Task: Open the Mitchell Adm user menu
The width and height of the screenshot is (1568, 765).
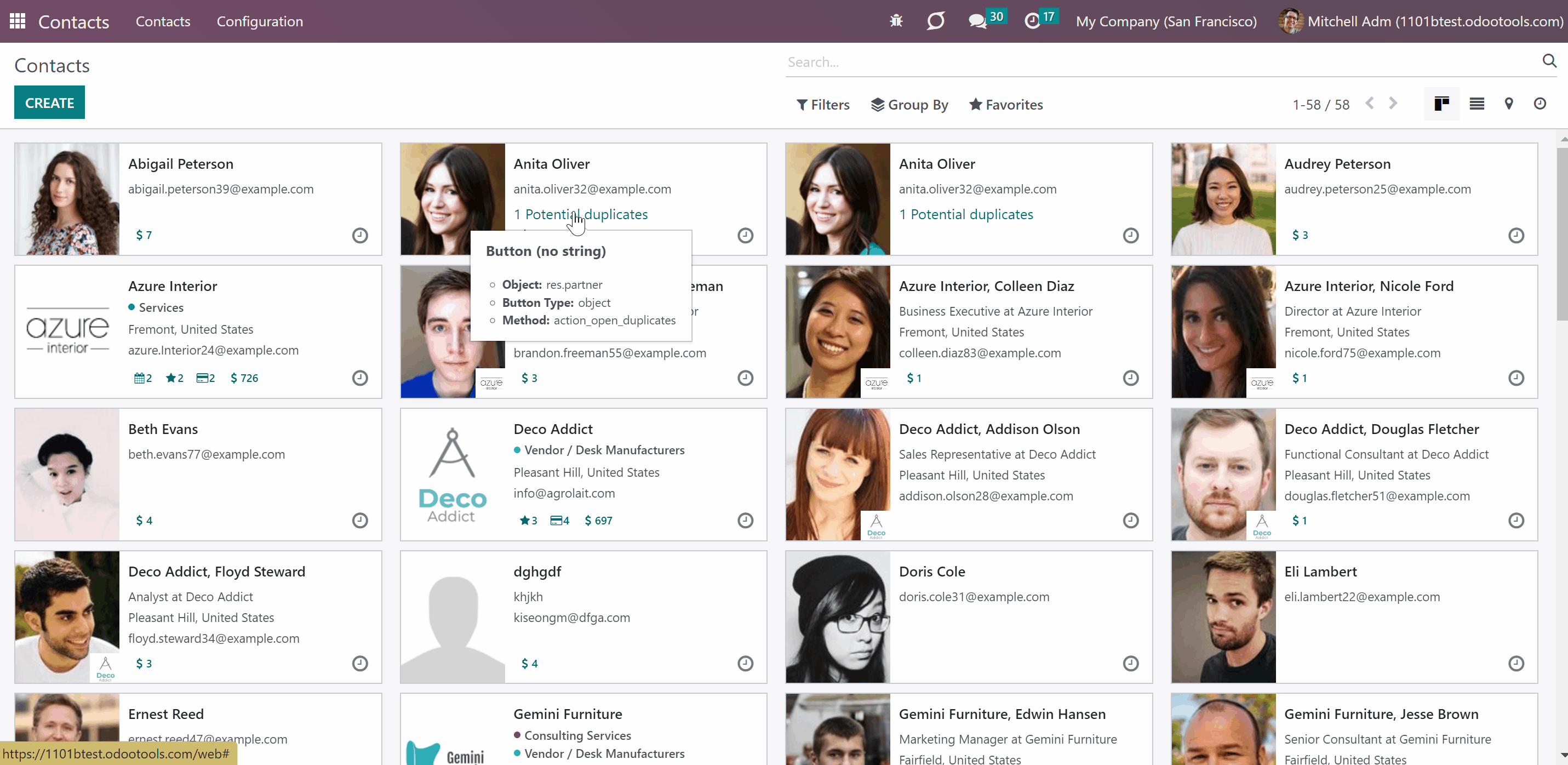Action: tap(1421, 21)
